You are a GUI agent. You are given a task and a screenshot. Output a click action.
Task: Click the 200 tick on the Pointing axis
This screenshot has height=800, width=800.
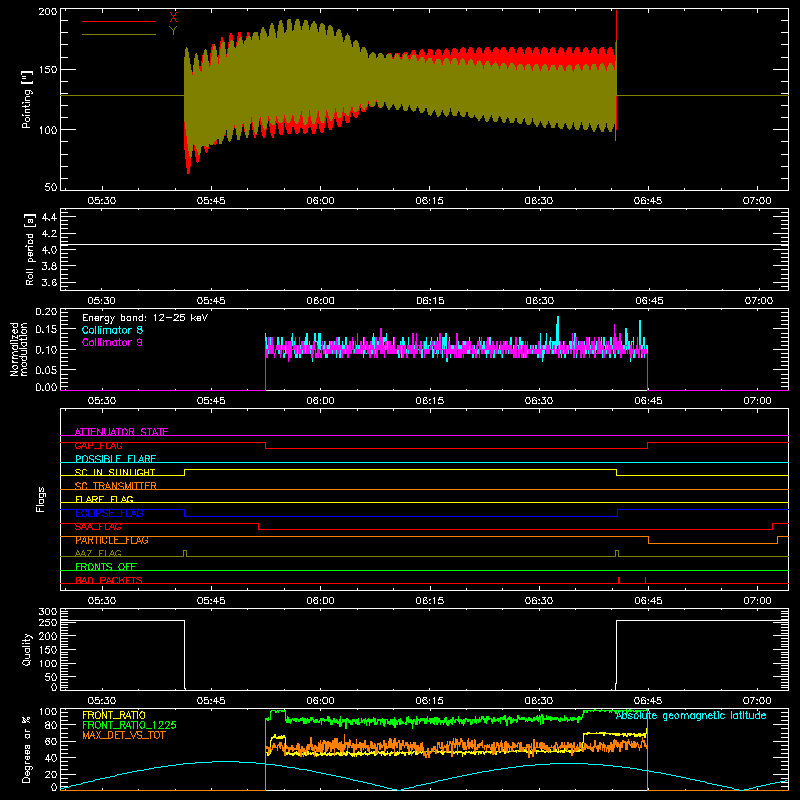48,12
